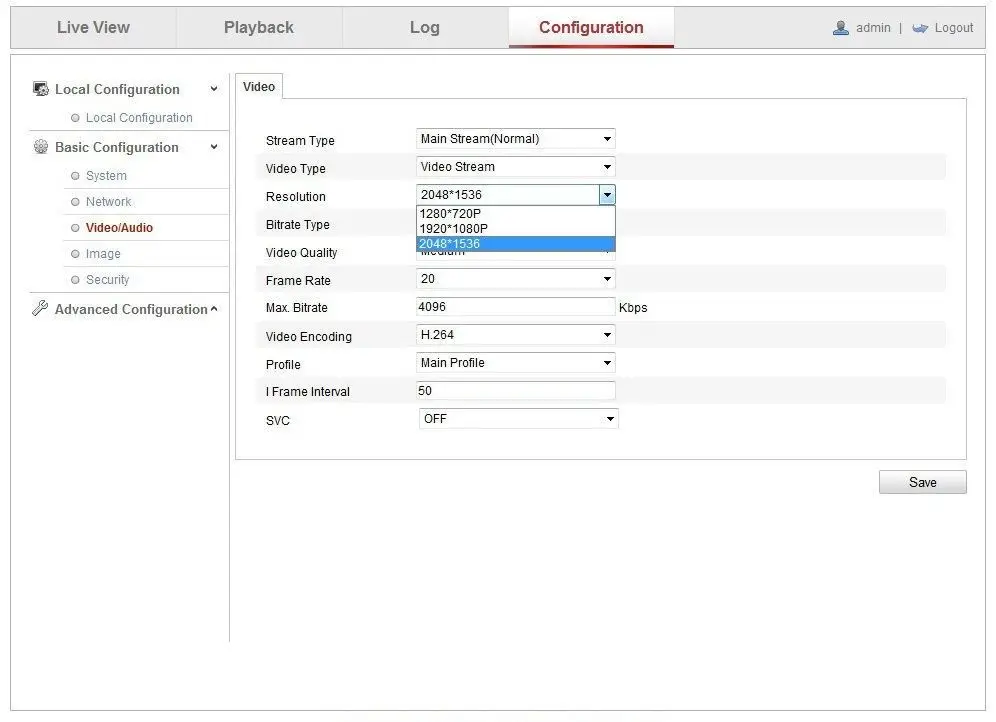This screenshot has width=996, height=722.
Task: Click the Logout arrow icon
Action: tap(920, 28)
